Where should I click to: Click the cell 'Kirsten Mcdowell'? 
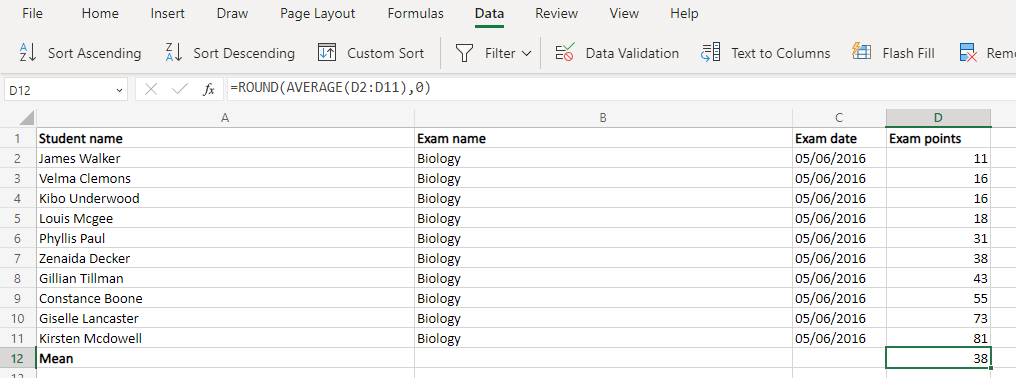[225, 338]
